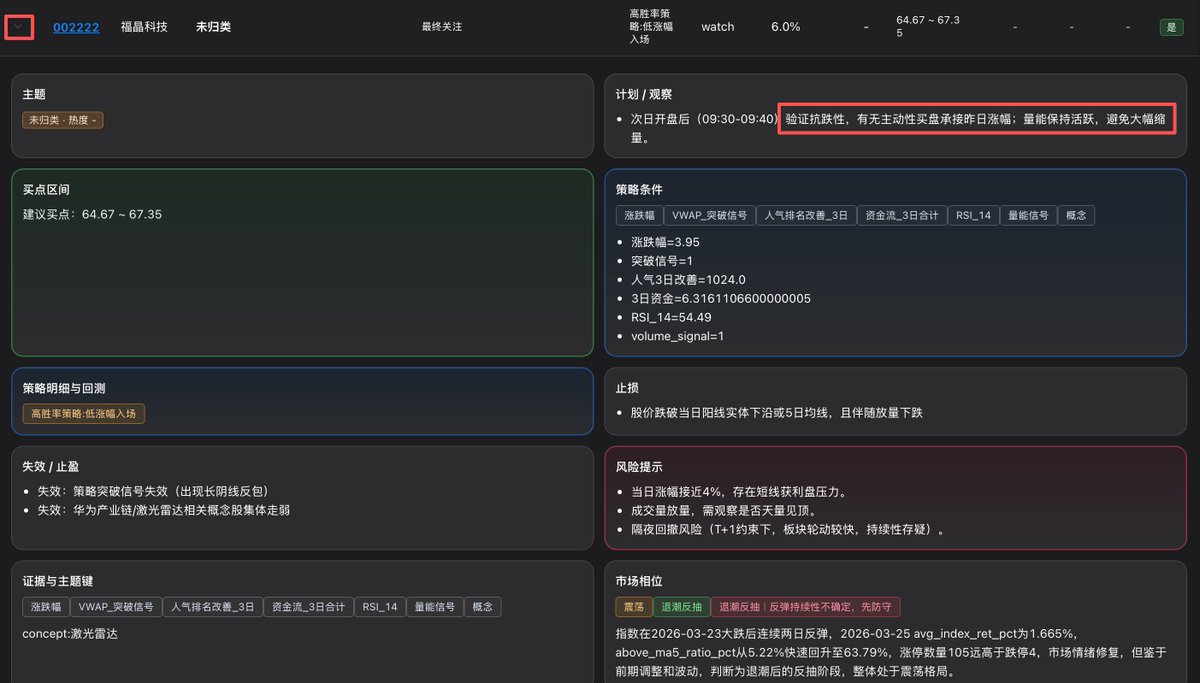Click the 最终关注 cell in the top row
Image resolution: width=1200 pixels, height=683 pixels.
click(x=442, y=27)
